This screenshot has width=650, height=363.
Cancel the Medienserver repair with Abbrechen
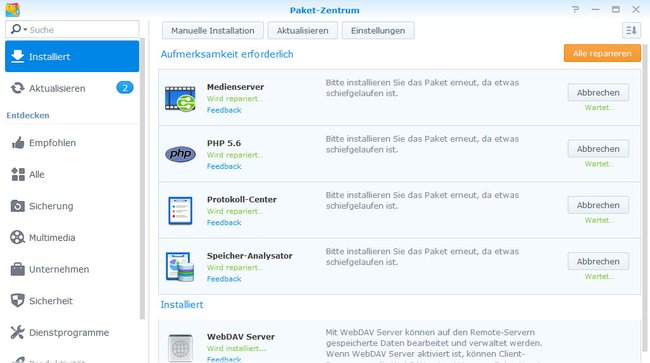click(598, 92)
